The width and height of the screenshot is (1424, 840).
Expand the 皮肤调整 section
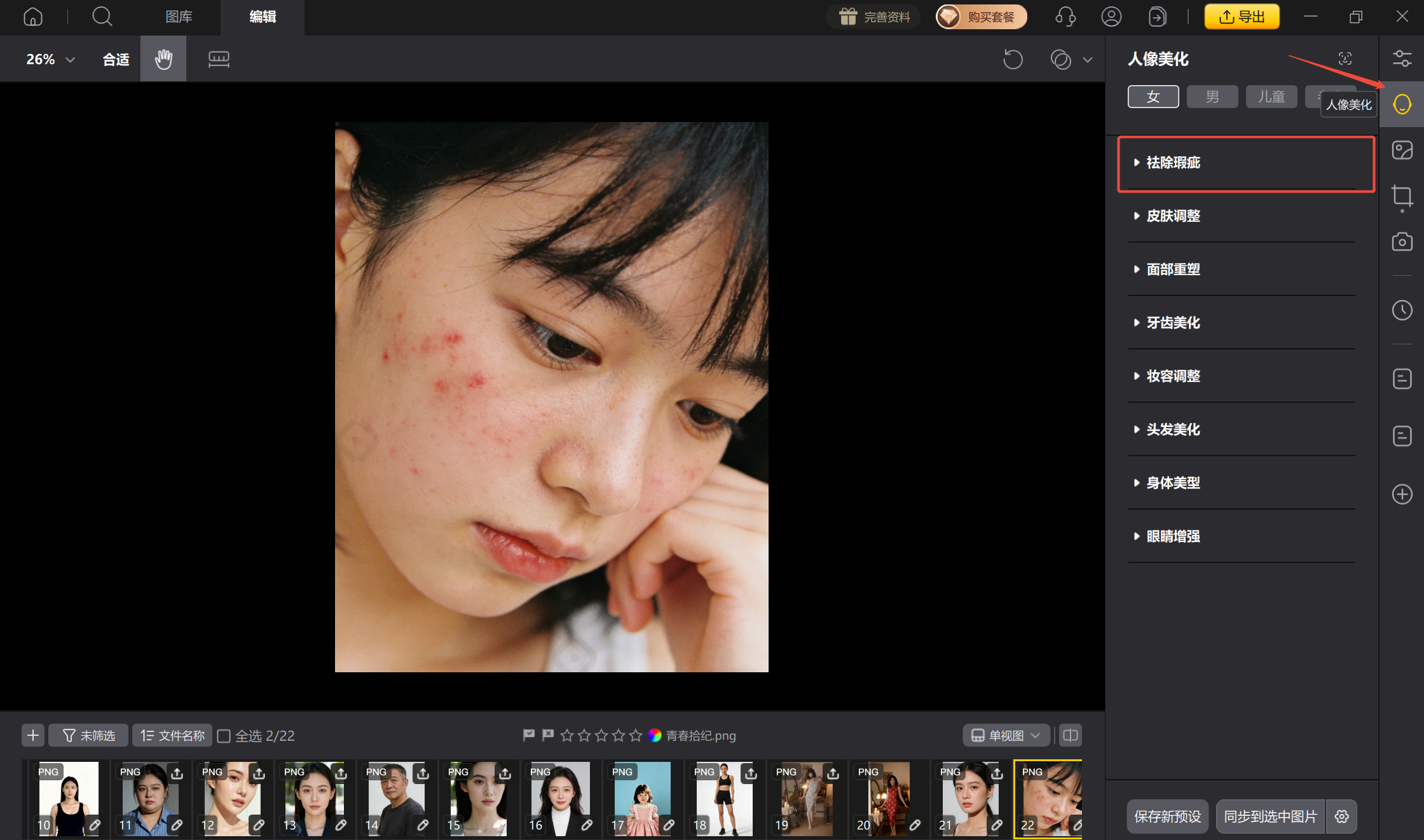click(x=1174, y=216)
